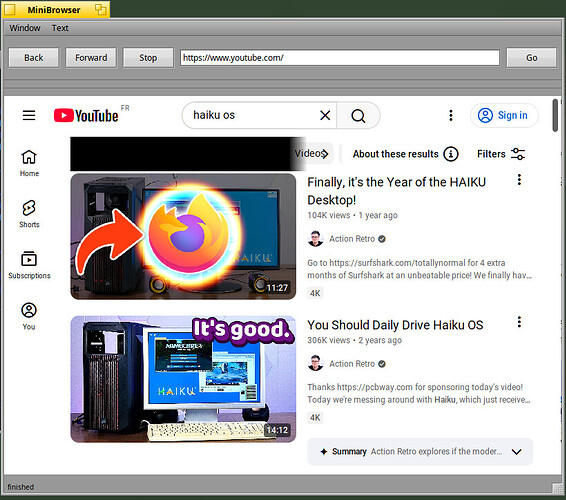Image resolution: width=566 pixels, height=500 pixels.
Task: Open Subscriptions in sidebar
Action: coord(29,265)
